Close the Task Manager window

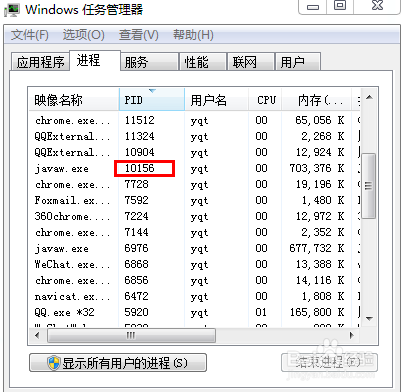[x=377, y=6]
